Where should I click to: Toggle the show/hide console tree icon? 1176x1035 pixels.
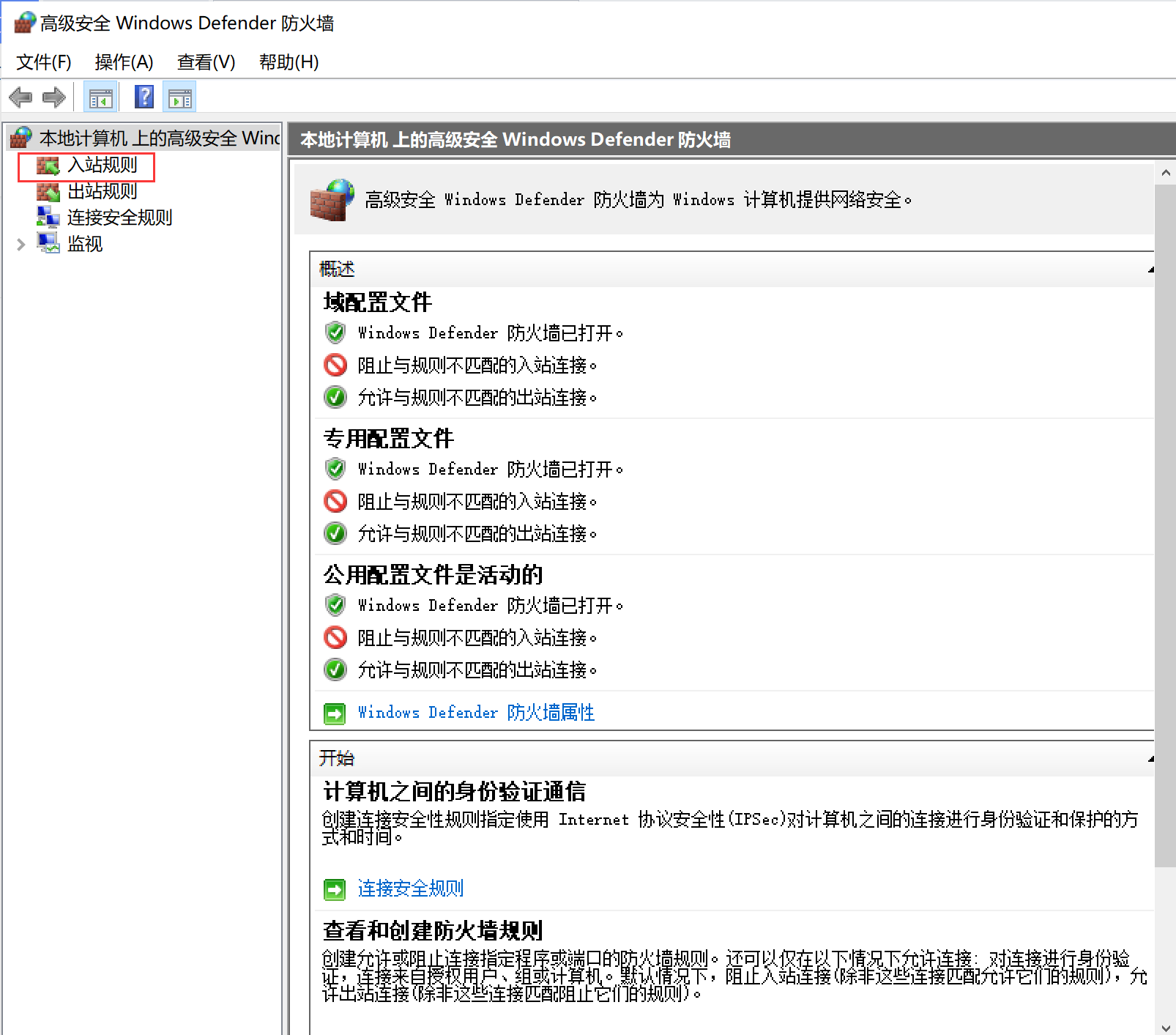pyautogui.click(x=100, y=97)
